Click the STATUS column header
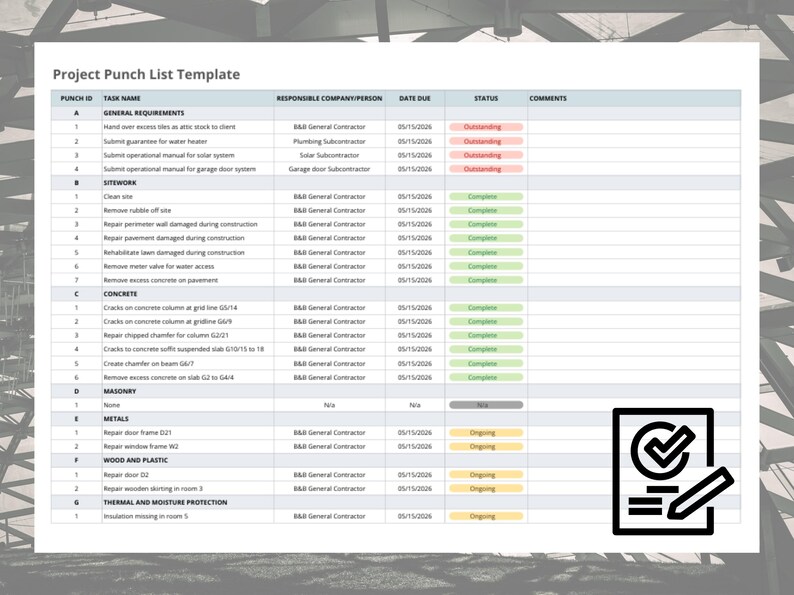Image resolution: width=794 pixels, height=595 pixels. (x=486, y=98)
